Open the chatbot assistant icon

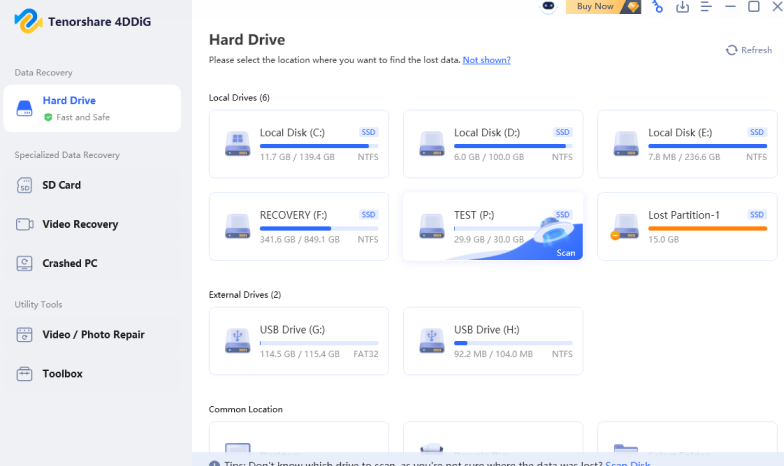[548, 6]
